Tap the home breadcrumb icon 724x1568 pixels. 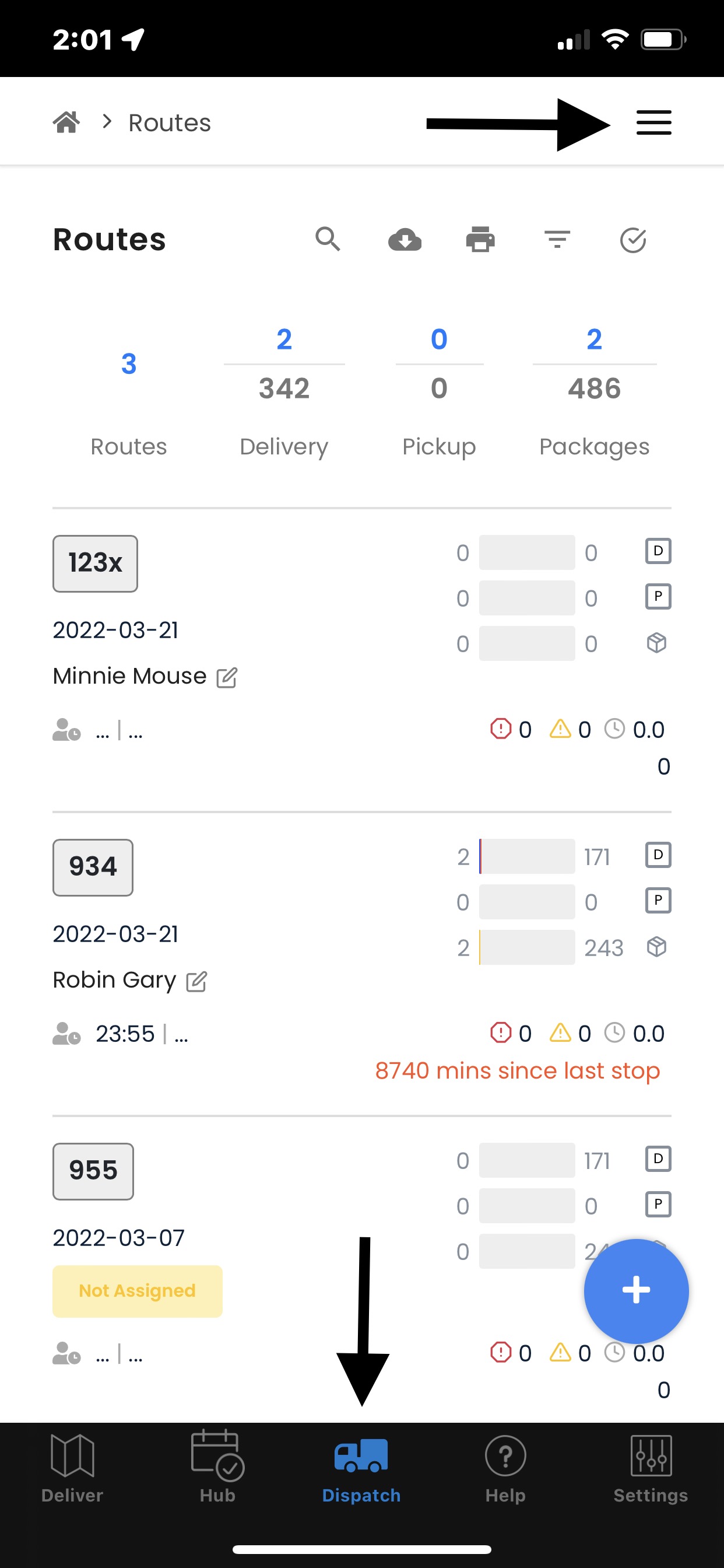[x=66, y=123]
